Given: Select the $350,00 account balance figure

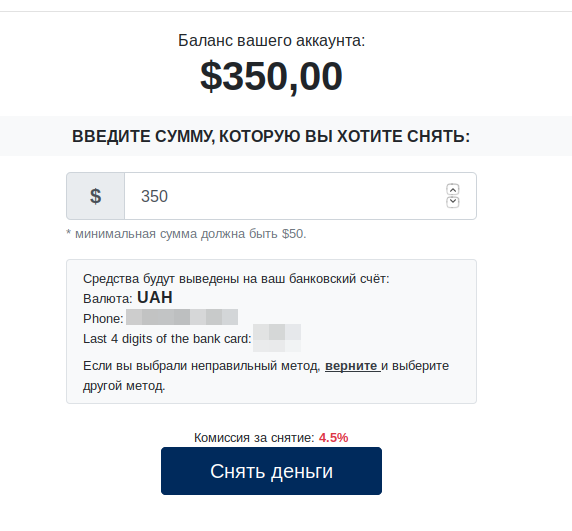Looking at the screenshot, I should tap(271, 76).
